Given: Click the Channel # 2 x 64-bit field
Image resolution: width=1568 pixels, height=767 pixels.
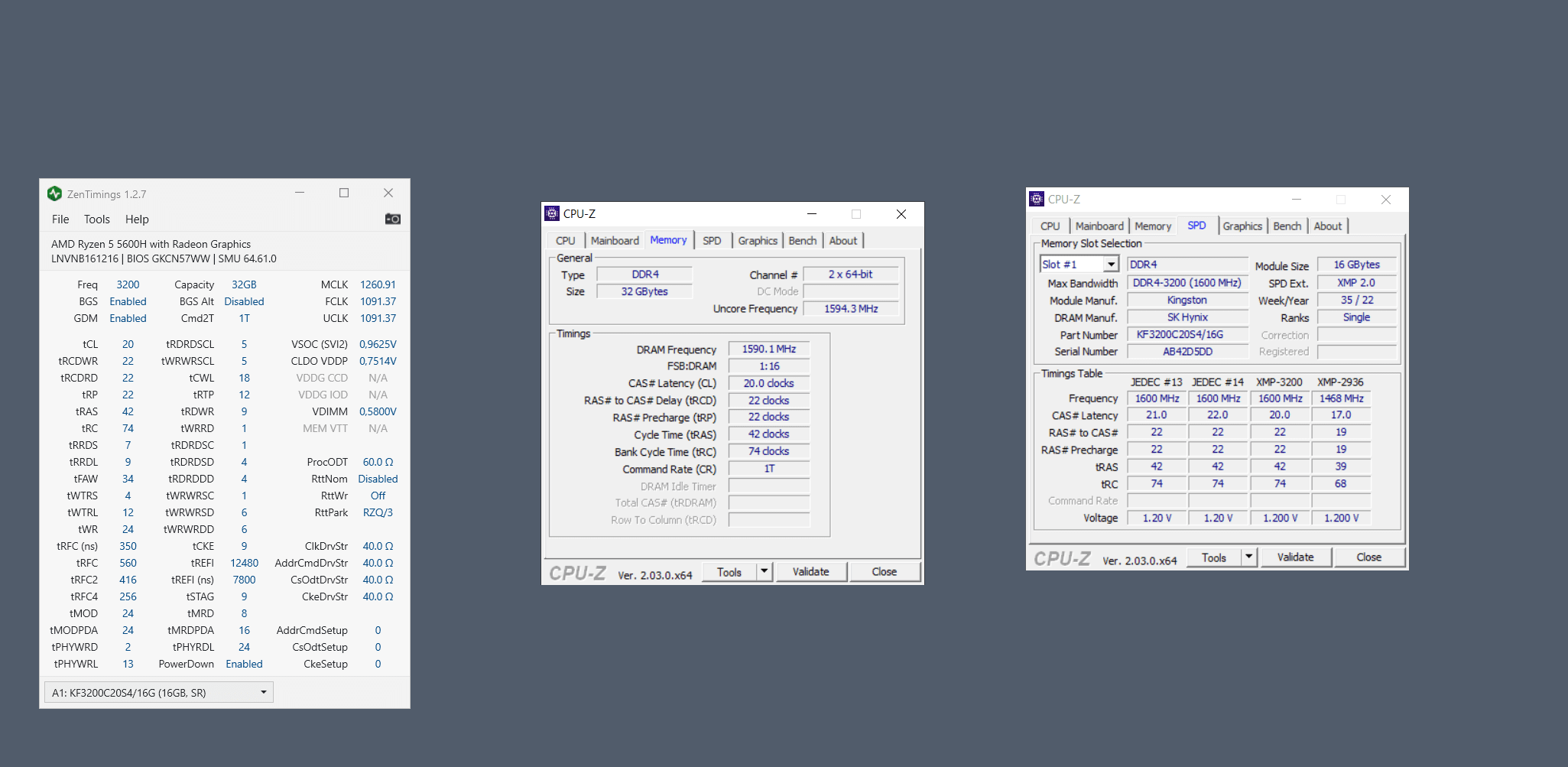Looking at the screenshot, I should (x=851, y=274).
